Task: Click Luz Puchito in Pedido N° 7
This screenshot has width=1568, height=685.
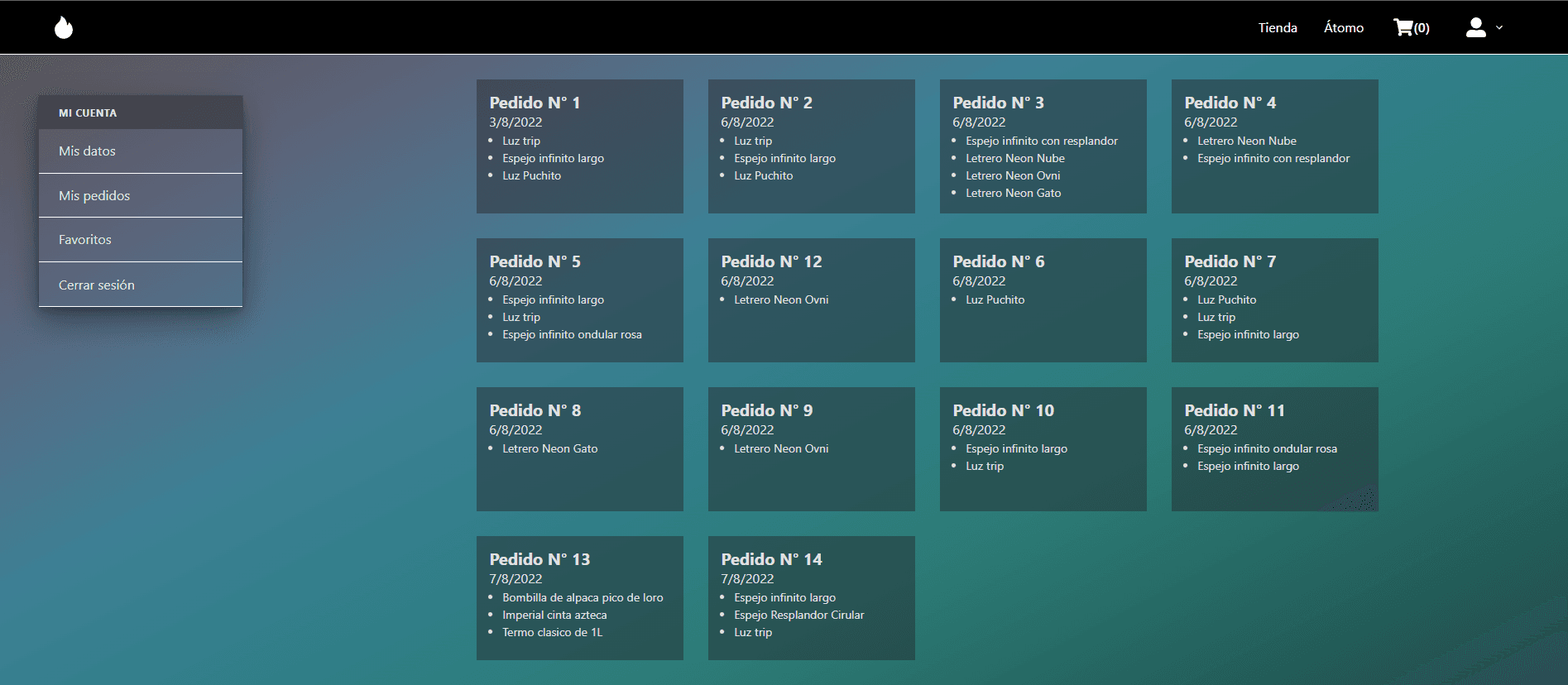Action: [1226, 299]
